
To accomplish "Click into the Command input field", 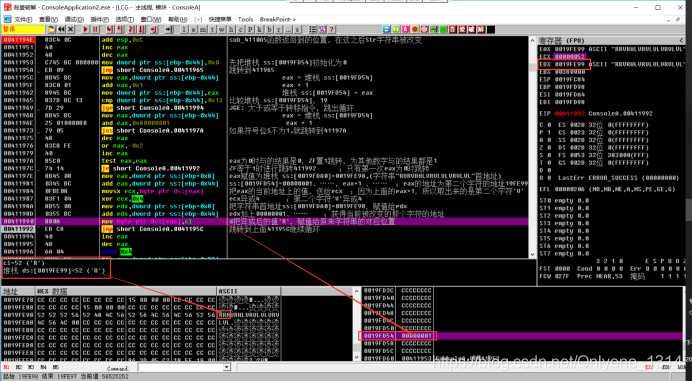I will click(181, 367).
